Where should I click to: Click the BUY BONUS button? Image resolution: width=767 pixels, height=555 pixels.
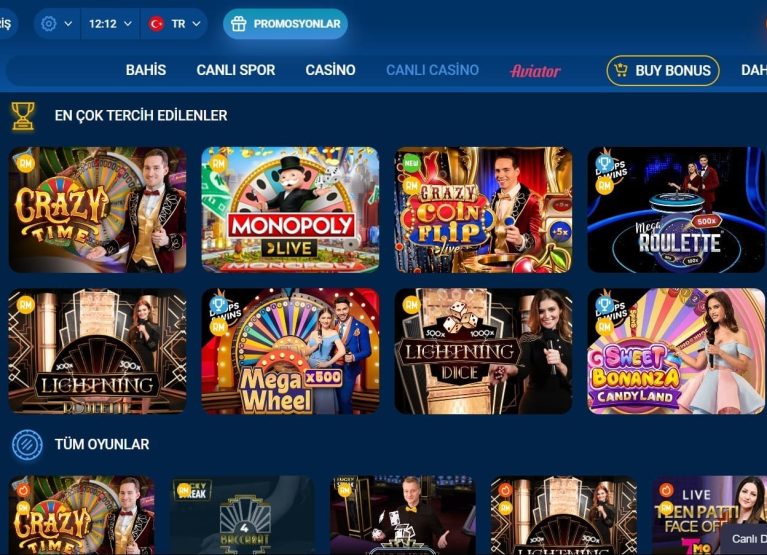pyautogui.click(x=663, y=70)
